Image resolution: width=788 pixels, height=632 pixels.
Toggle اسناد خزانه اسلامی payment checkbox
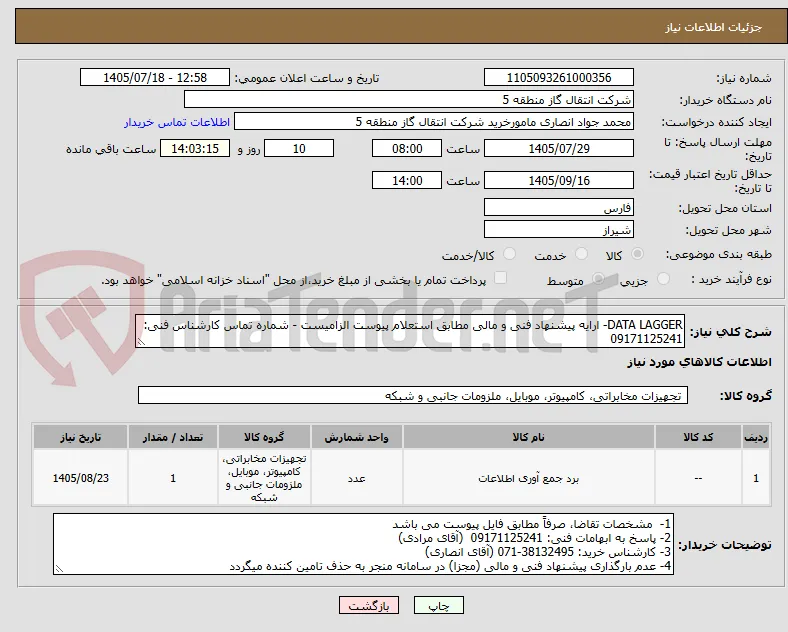(501, 278)
